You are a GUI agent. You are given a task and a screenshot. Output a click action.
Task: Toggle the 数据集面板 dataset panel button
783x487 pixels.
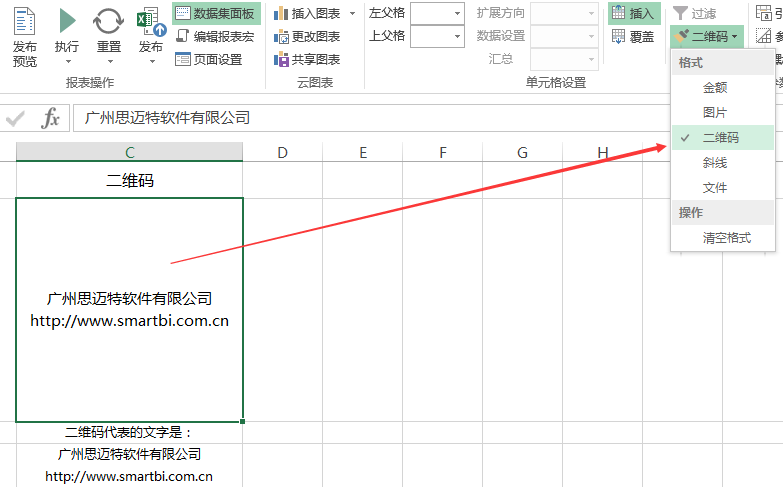216,13
